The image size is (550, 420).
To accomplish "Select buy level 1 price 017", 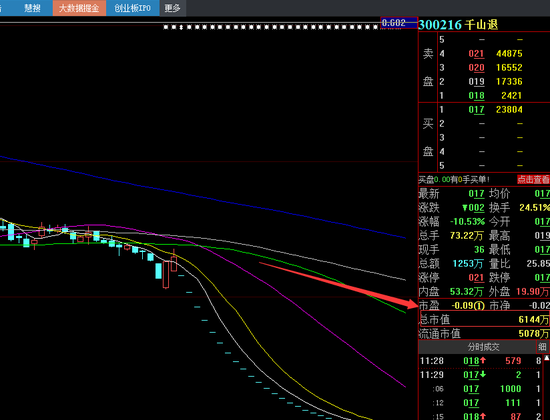I will point(476,109).
